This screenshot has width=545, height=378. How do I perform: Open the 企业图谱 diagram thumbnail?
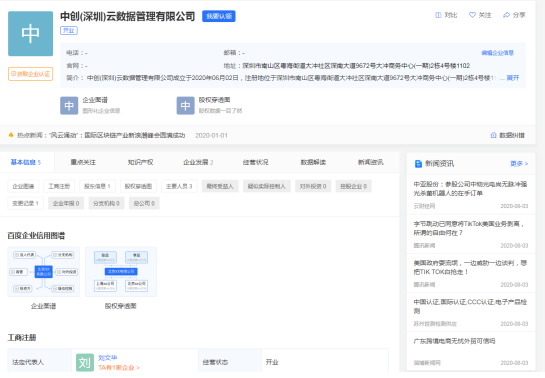(x=43, y=272)
